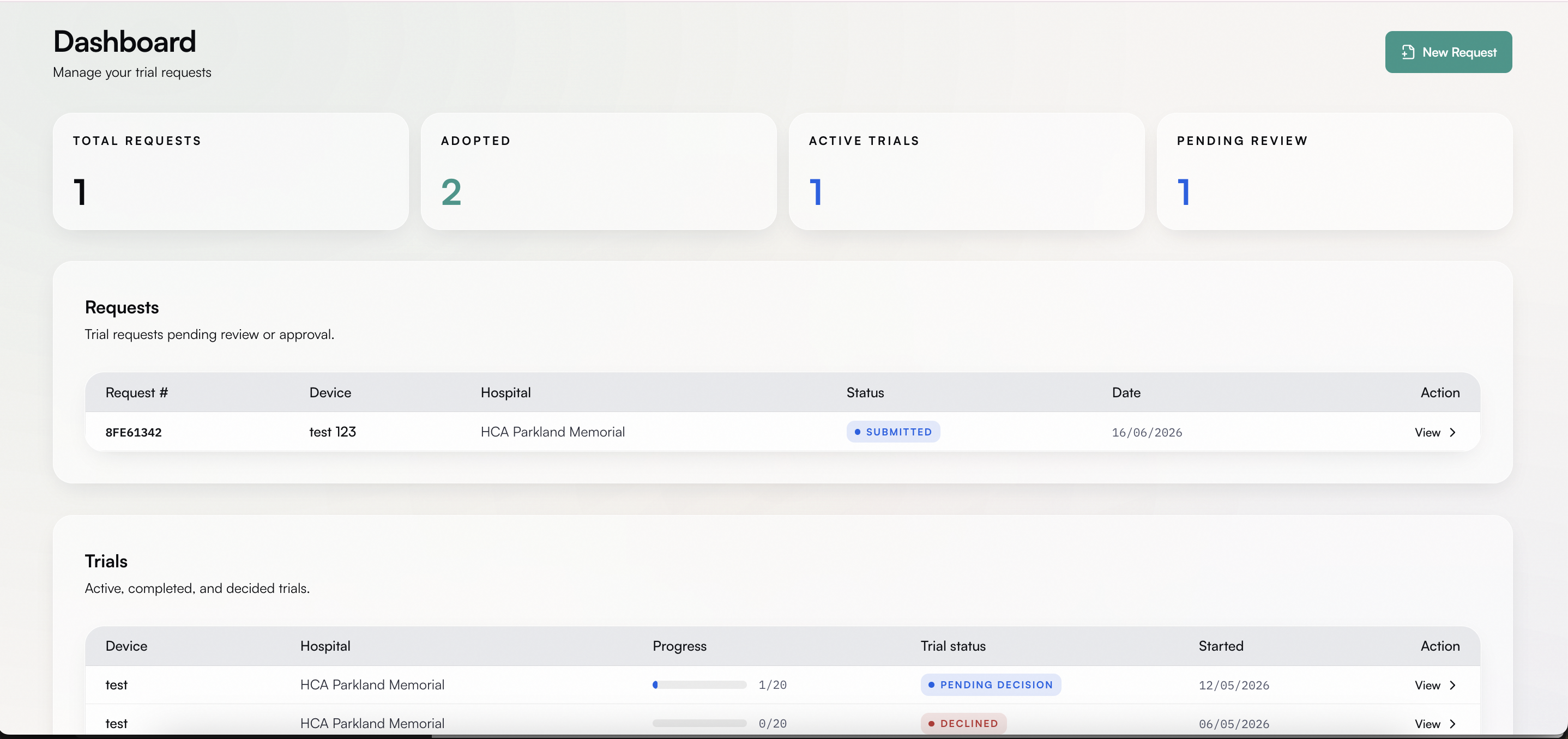Click the Started column header
Image resolution: width=1568 pixels, height=739 pixels.
pos(1221,646)
